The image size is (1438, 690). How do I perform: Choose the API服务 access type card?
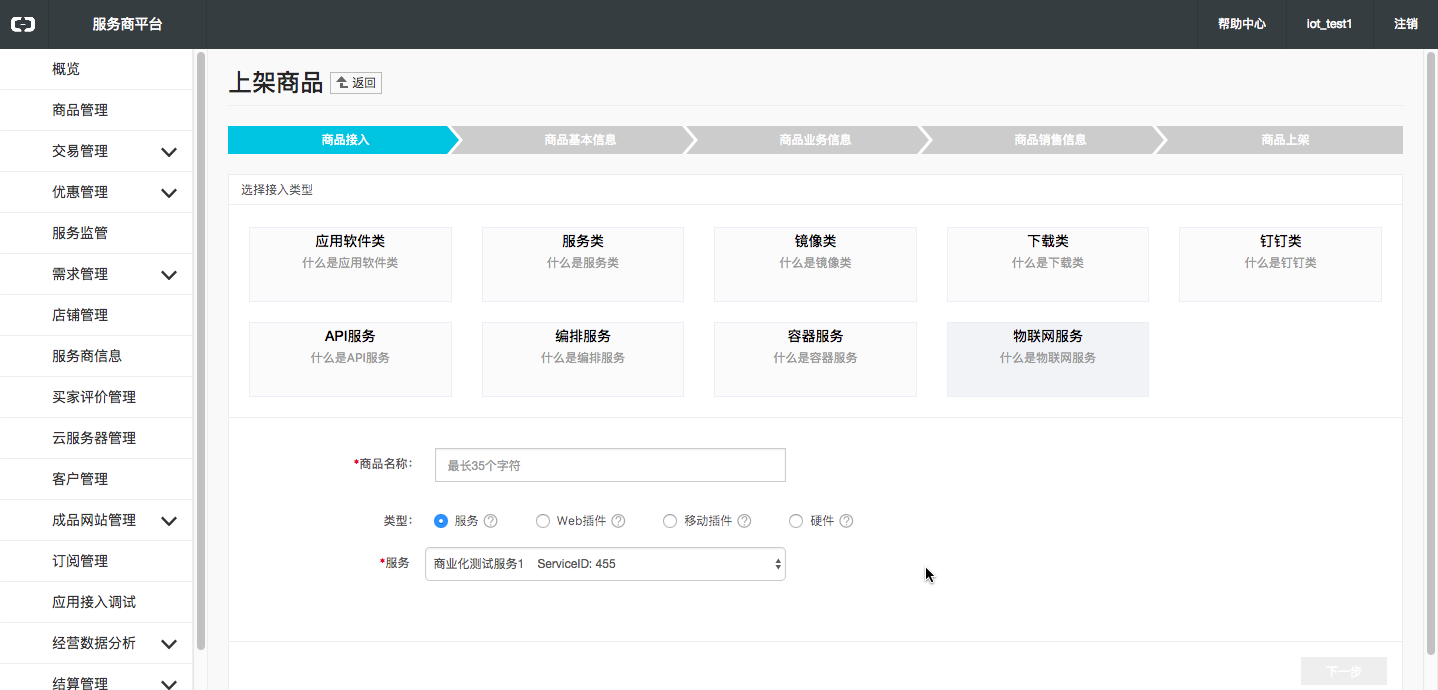click(x=350, y=359)
